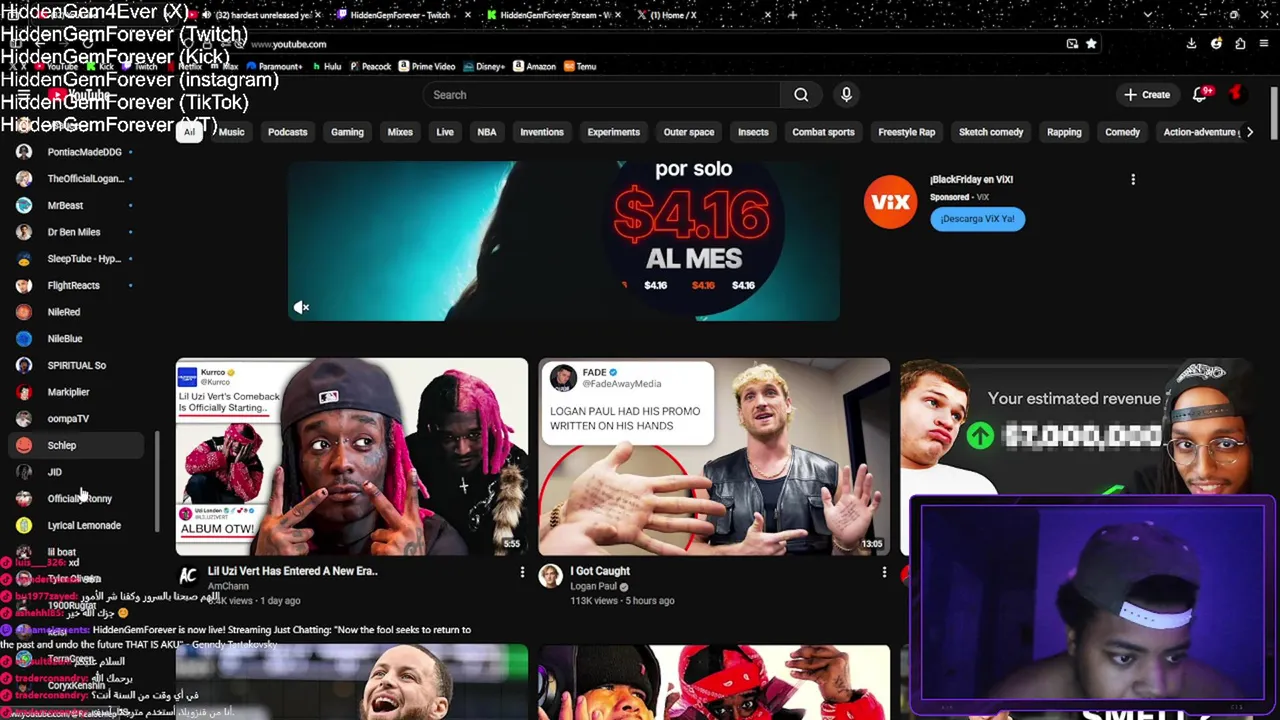
Task: Open the Temu bookmark
Action: tap(580, 67)
